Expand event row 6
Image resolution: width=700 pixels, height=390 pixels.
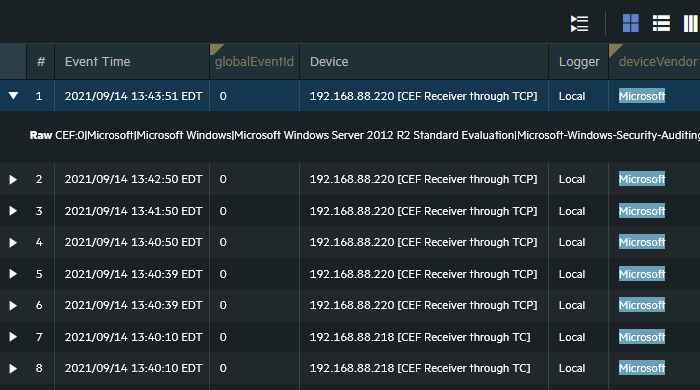click(13, 305)
